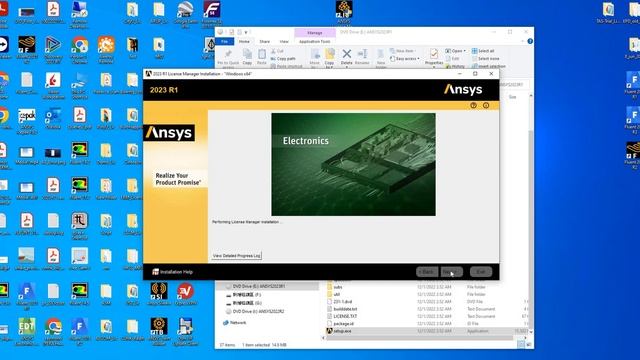Open Installation Help in Ansys installer

click(172, 272)
